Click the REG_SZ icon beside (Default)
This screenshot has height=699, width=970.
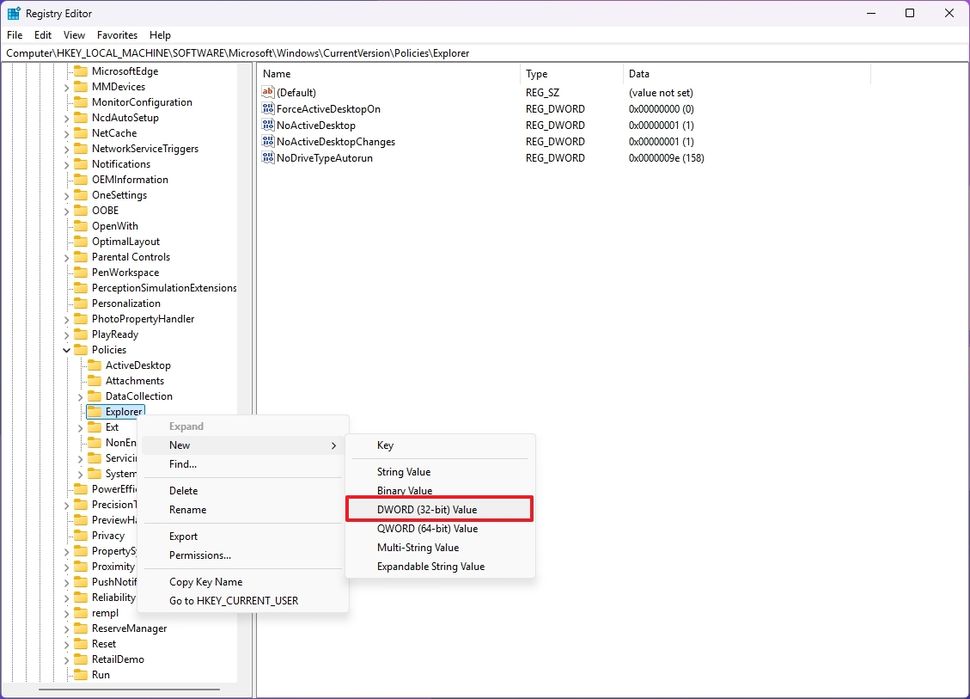point(266,92)
